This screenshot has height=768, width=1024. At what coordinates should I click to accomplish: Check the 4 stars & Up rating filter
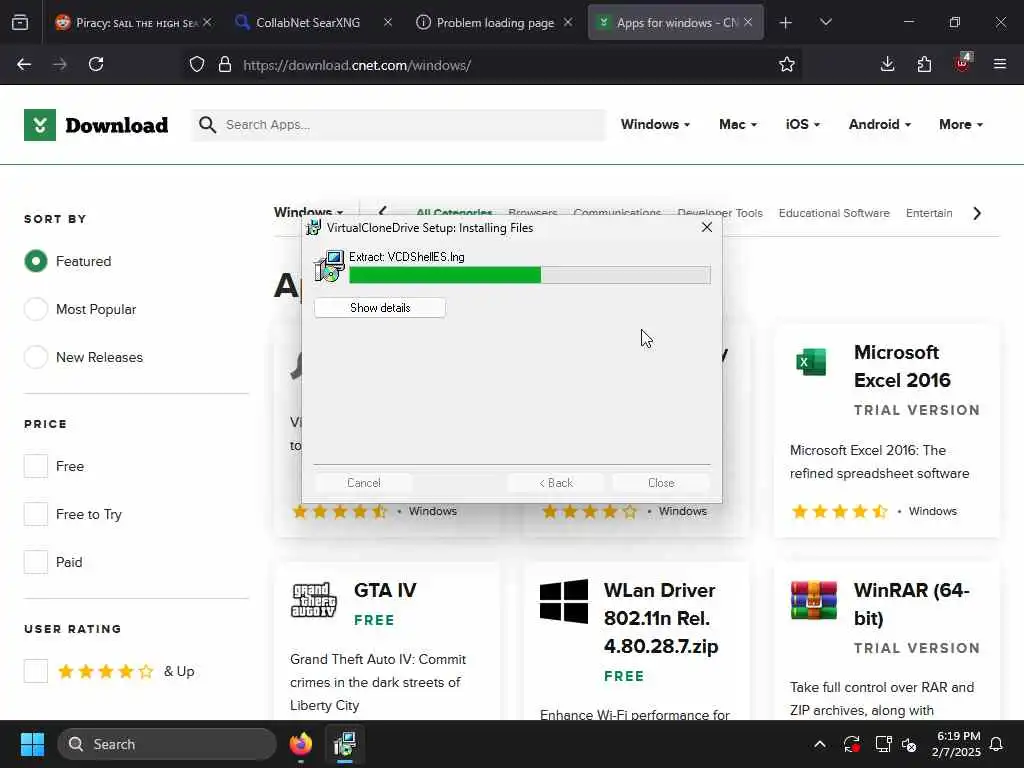coord(36,671)
